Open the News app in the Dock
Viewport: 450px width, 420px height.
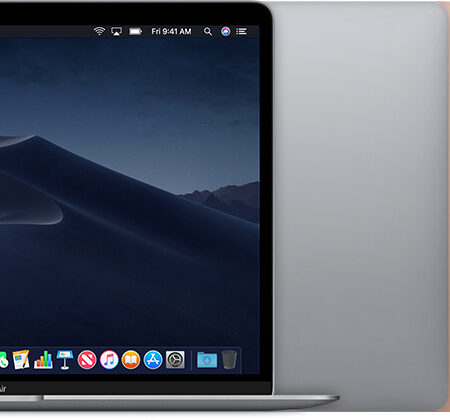coord(87,360)
